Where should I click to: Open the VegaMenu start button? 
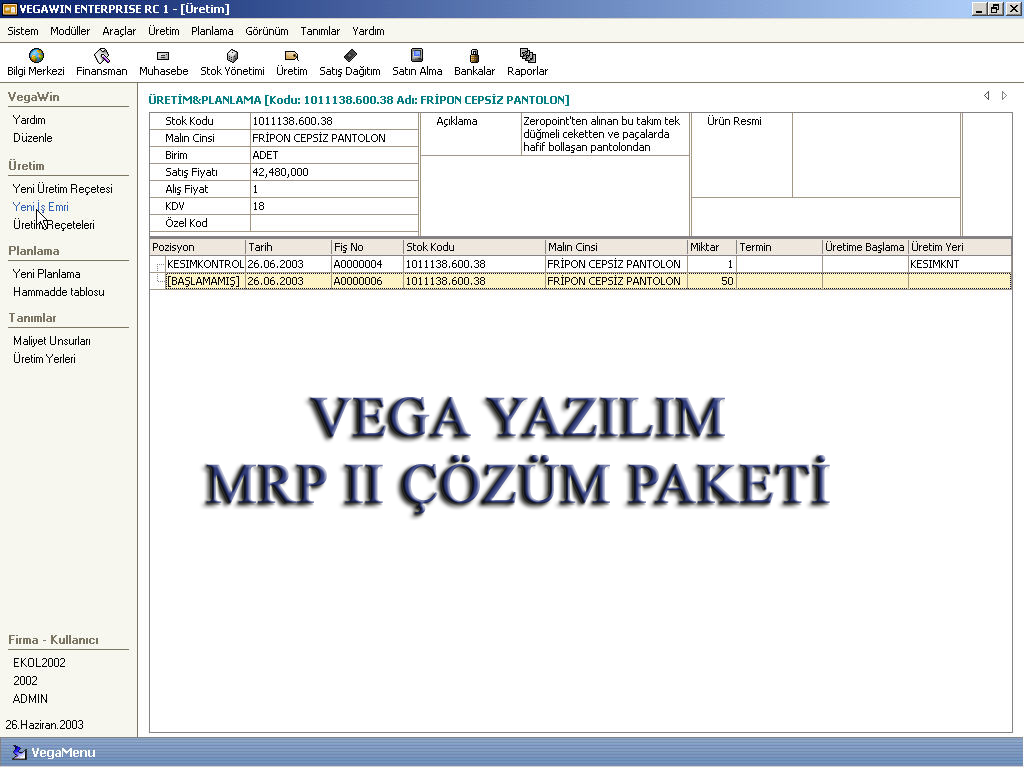pyautogui.click(x=55, y=752)
